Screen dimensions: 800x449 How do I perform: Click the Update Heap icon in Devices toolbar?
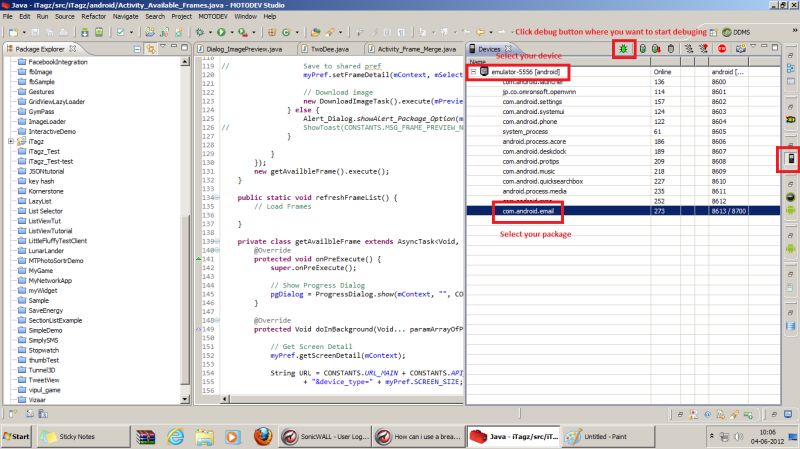click(643, 48)
